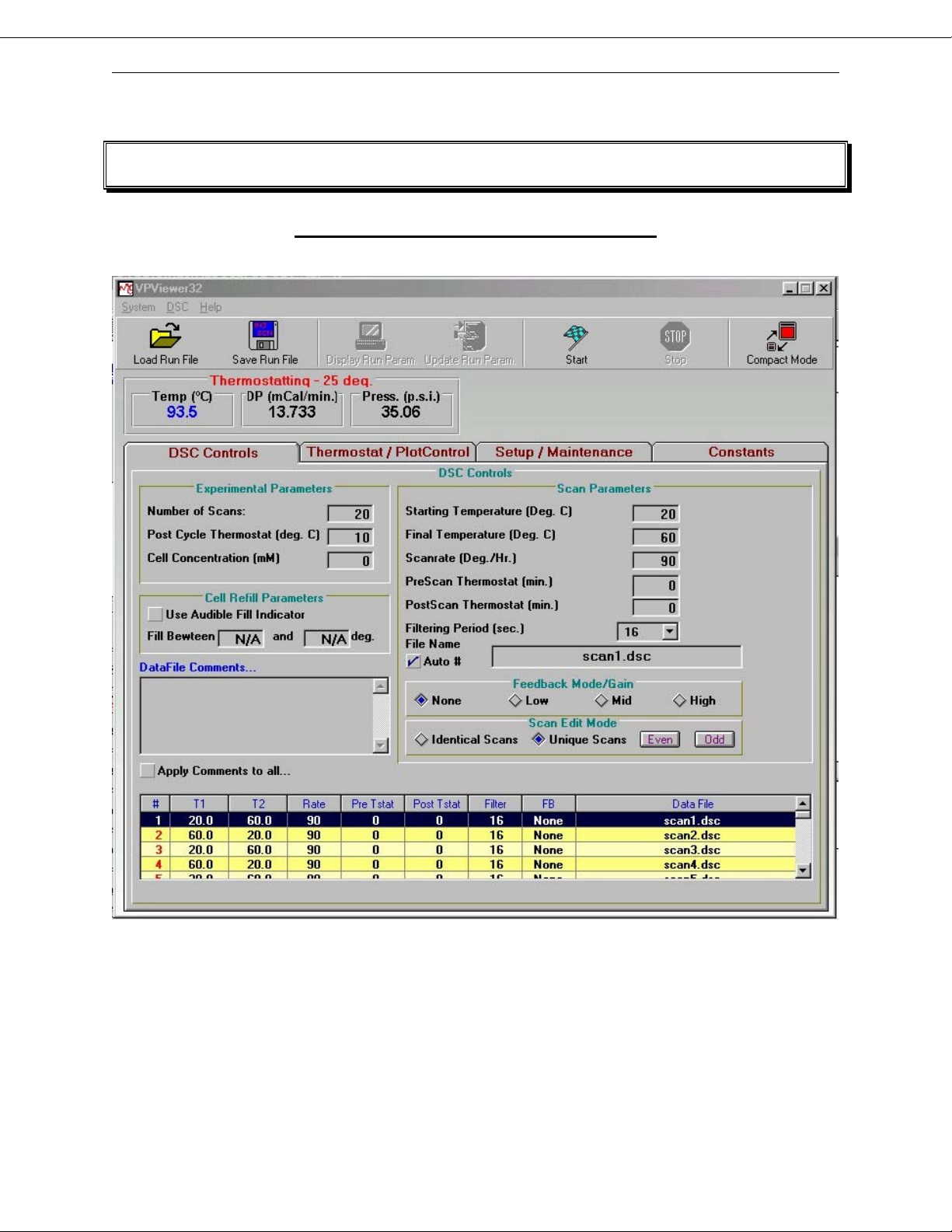Check Apply Comments to all
Screen dimensions: 952x1232
tap(147, 770)
